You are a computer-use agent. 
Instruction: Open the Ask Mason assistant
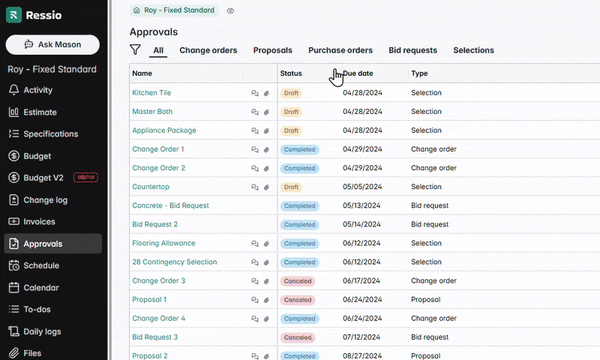53,44
